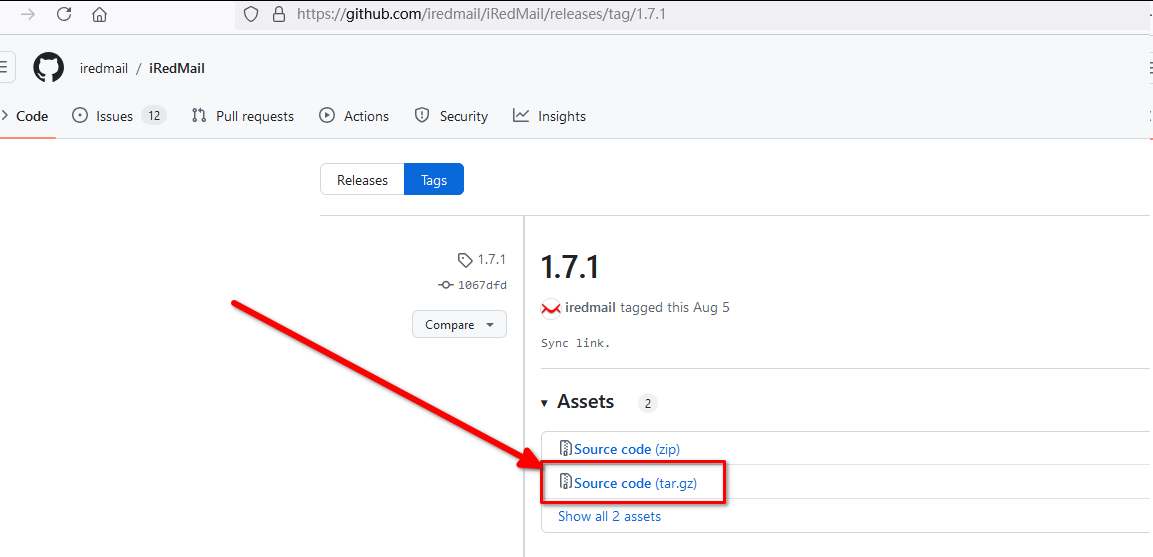1153x557 pixels.
Task: Click the GitHub URL address bar
Action: point(691,14)
